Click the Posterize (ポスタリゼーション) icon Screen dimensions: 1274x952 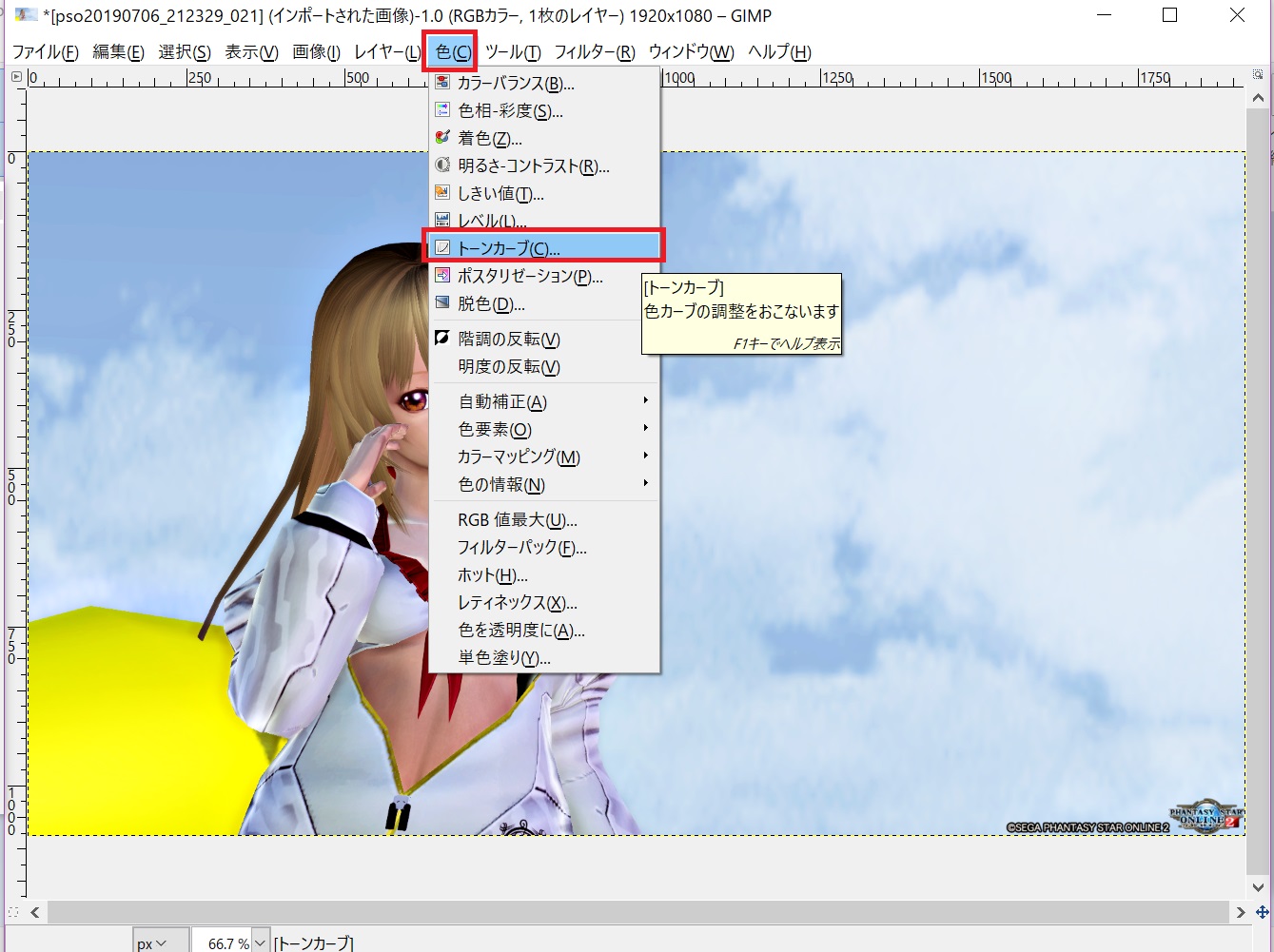click(441, 276)
